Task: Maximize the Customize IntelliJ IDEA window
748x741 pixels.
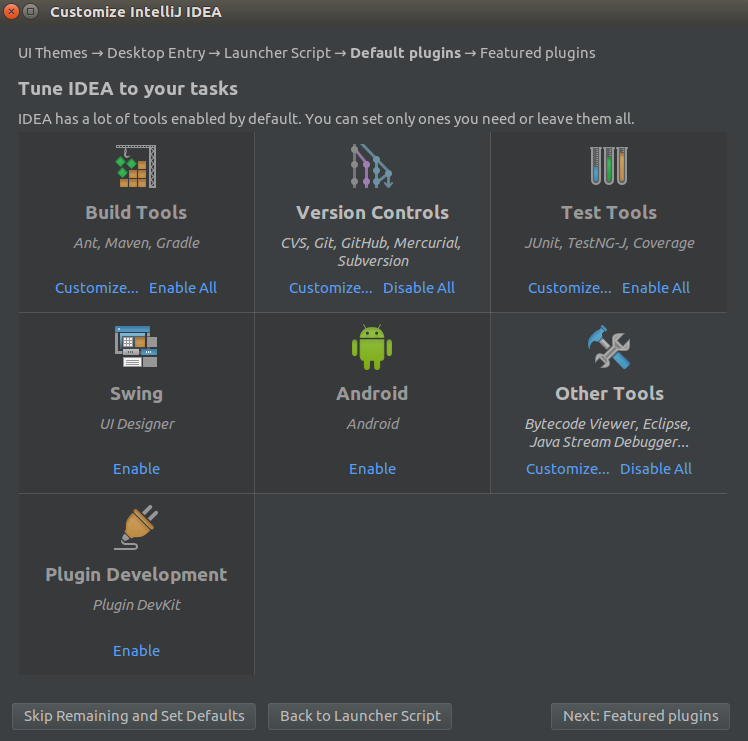Action: pos(31,11)
